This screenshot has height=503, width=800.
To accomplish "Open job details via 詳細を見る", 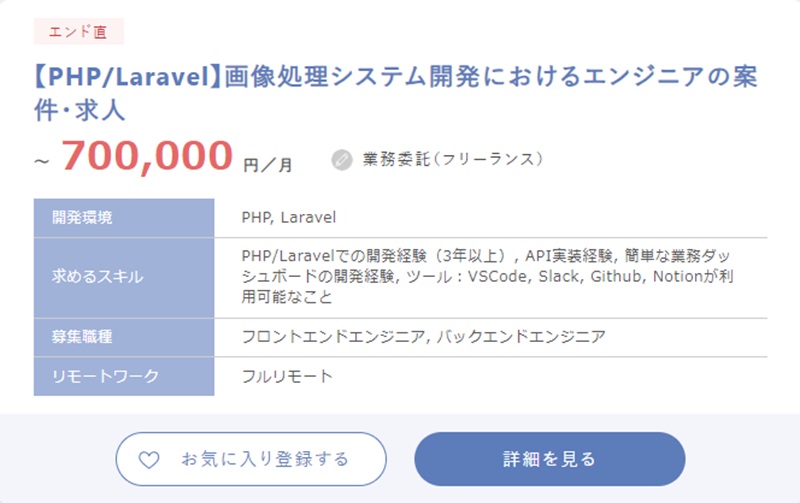I will [x=549, y=460].
